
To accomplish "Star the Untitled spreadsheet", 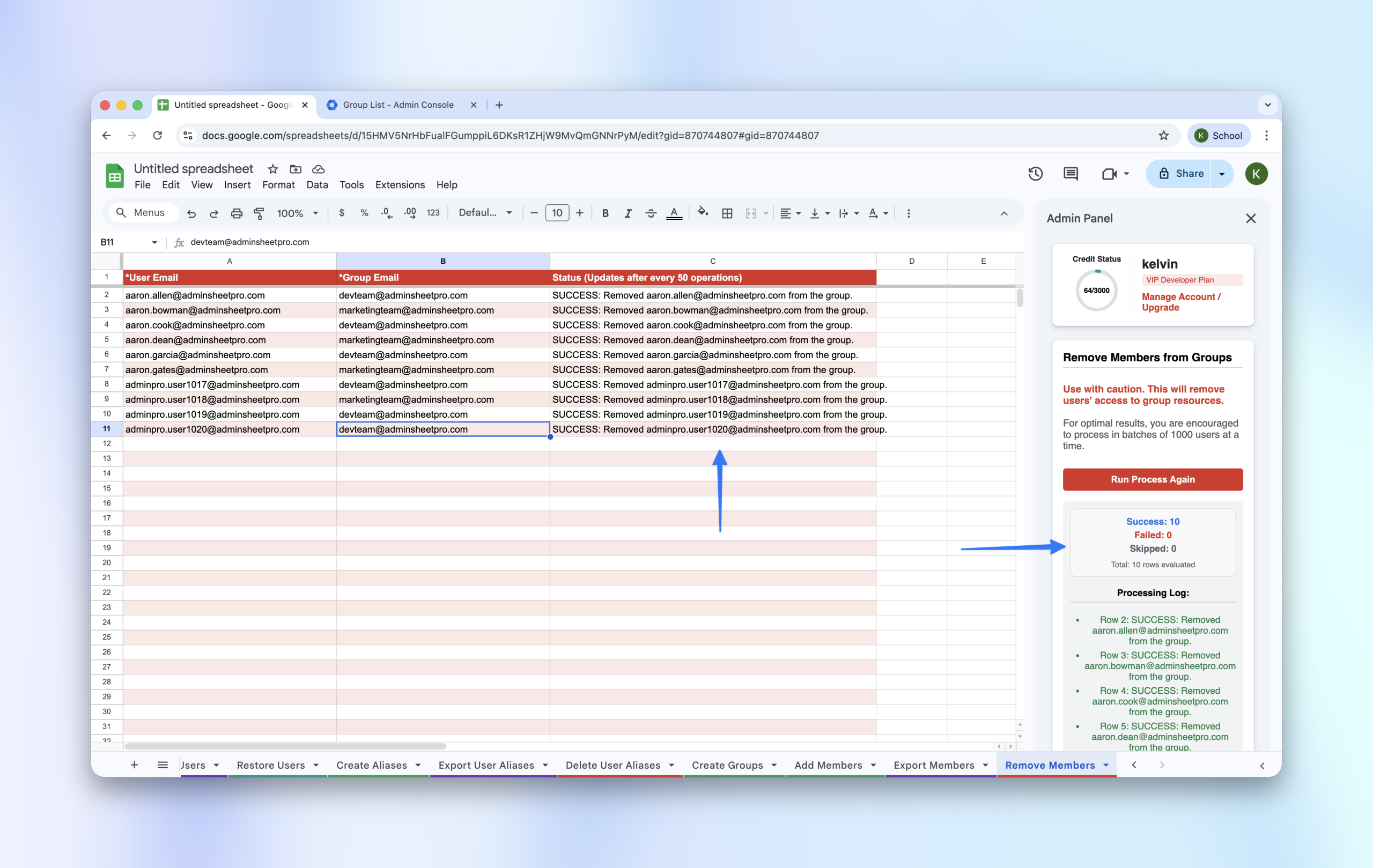I will point(272,169).
